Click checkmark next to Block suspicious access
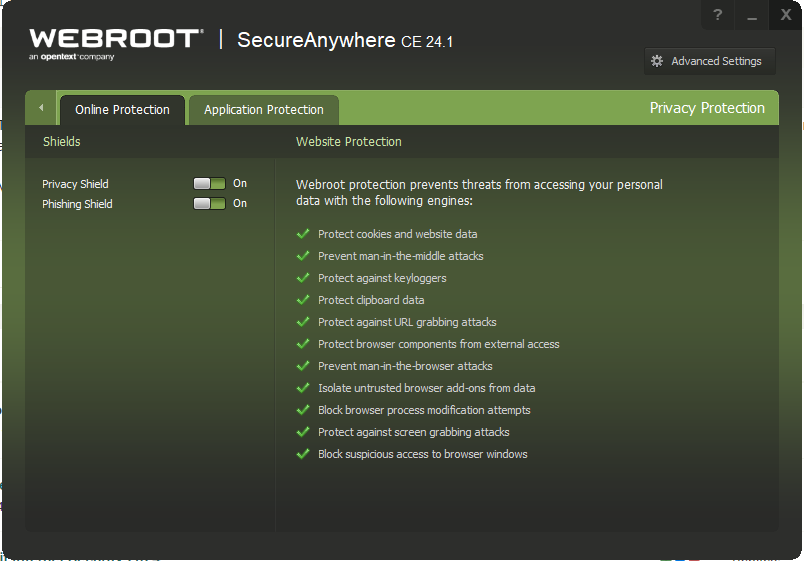The height and width of the screenshot is (561, 804). coord(303,454)
